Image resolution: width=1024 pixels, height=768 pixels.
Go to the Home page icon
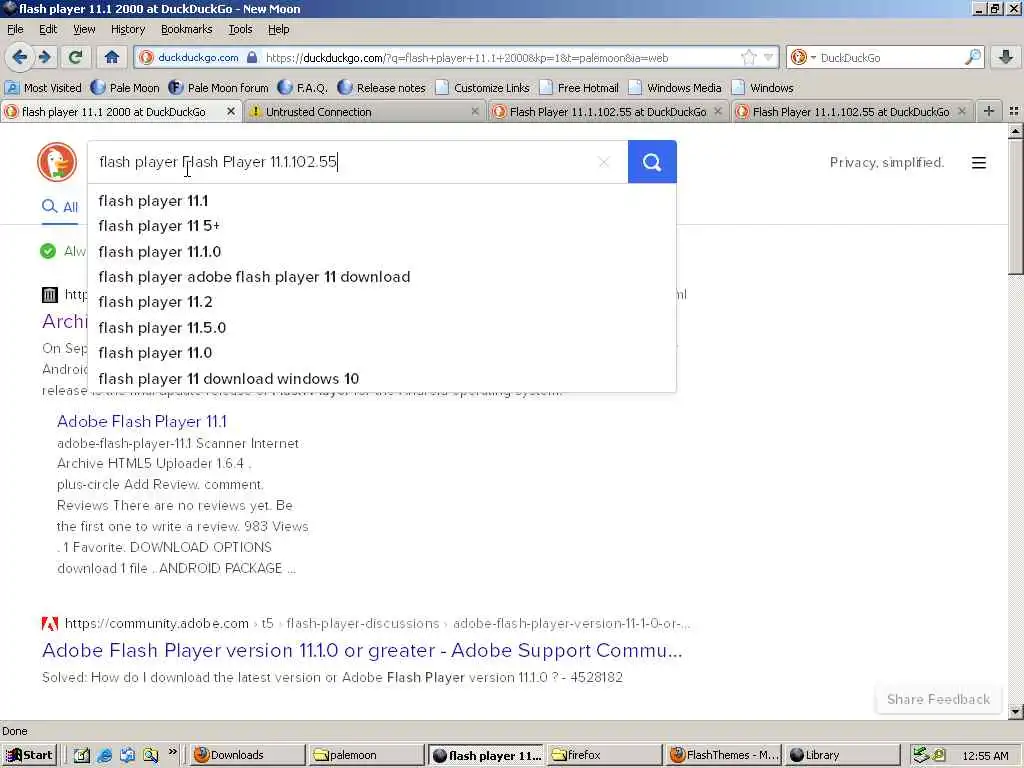(x=112, y=57)
